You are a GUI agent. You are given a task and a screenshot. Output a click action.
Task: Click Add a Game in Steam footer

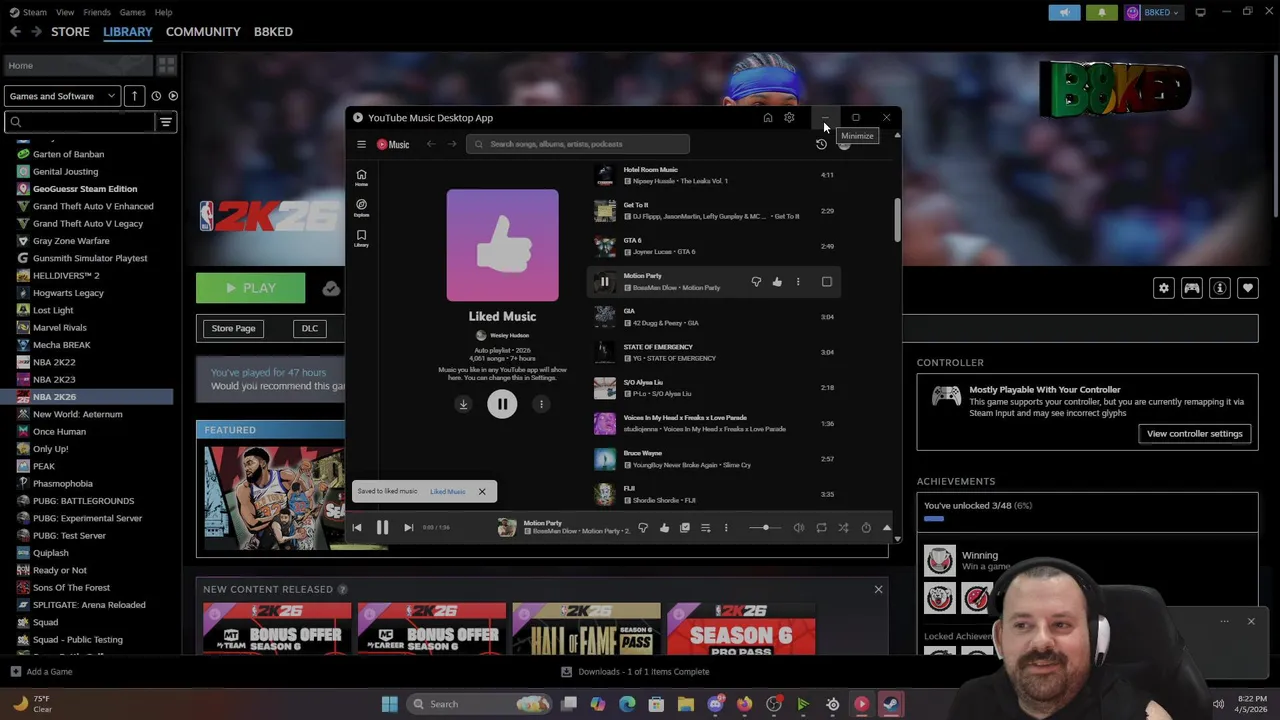pyautogui.click(x=41, y=672)
